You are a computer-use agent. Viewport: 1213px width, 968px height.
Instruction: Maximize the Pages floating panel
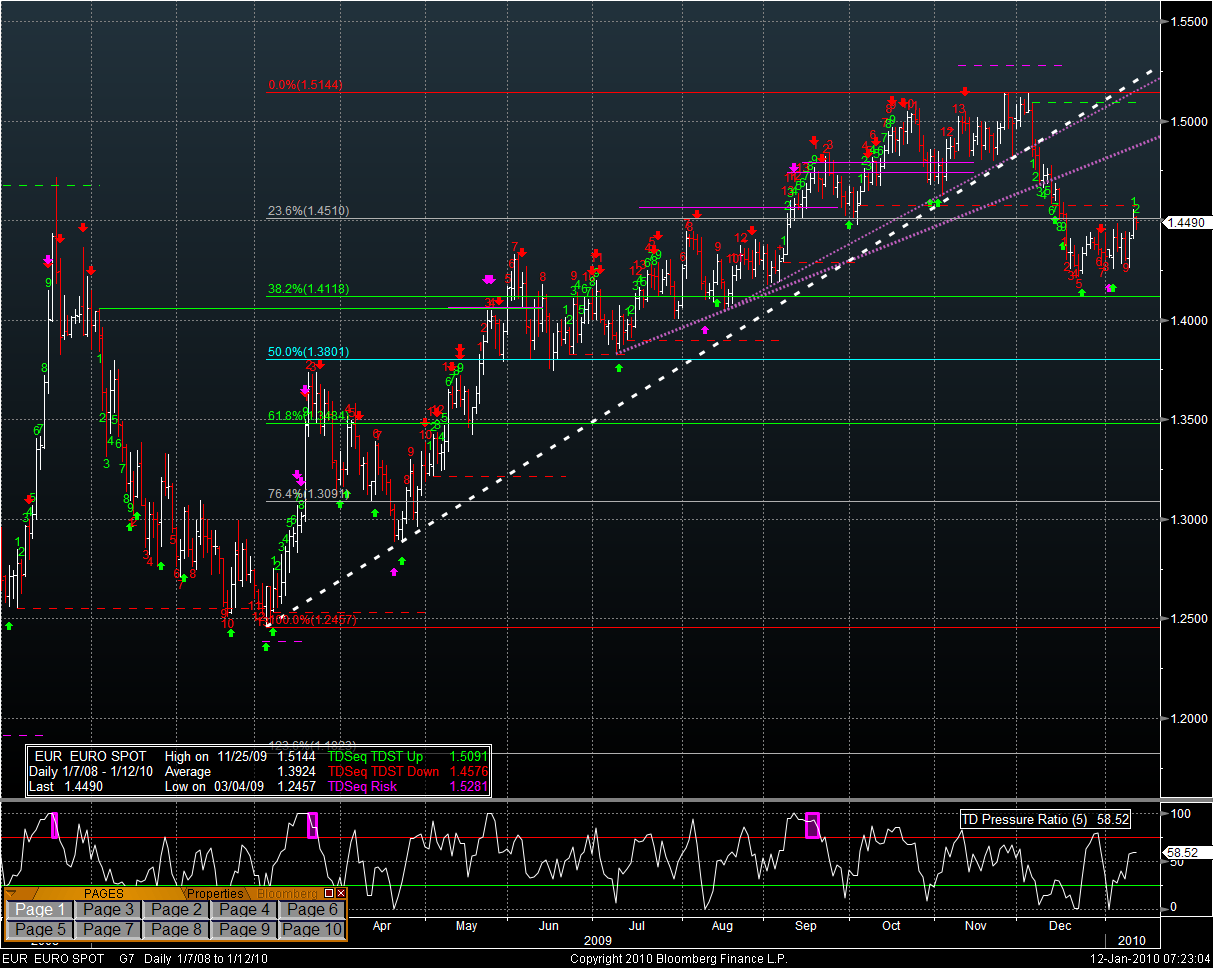[x=329, y=893]
